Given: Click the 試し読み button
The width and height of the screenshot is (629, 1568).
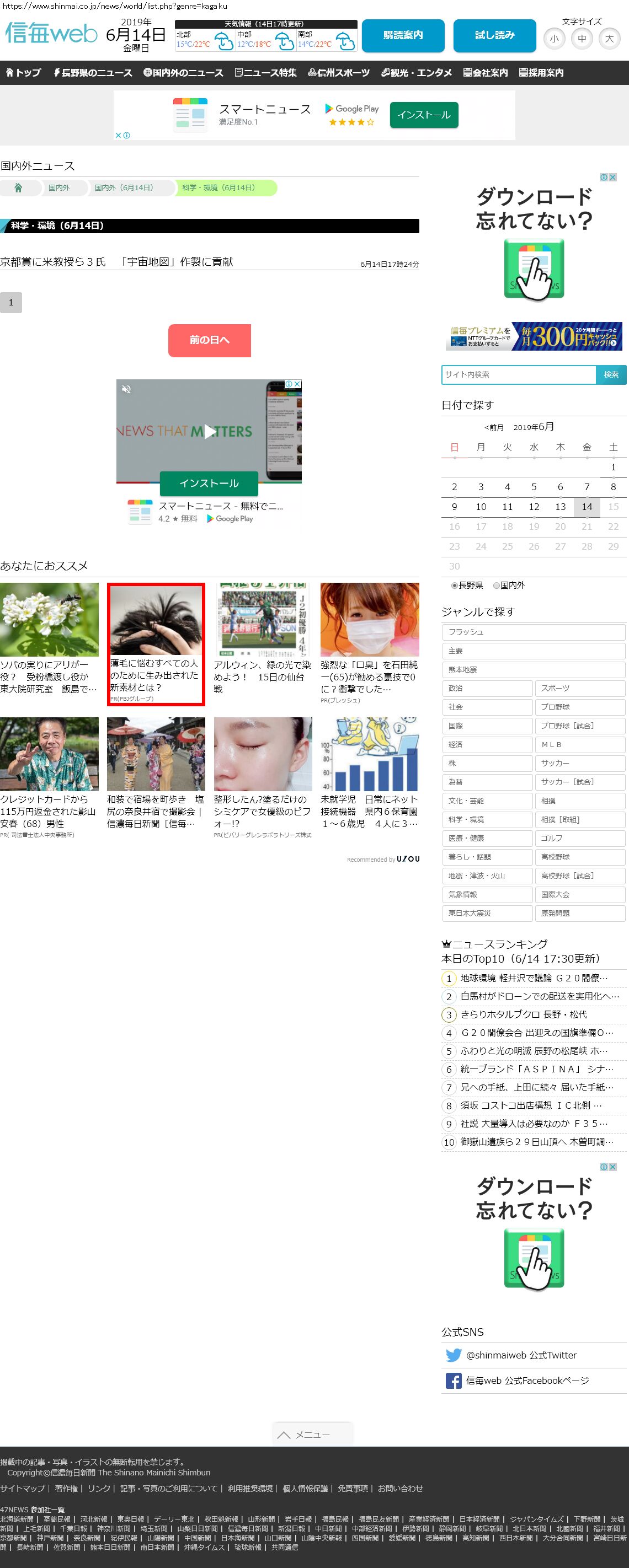Looking at the screenshot, I should click(494, 35).
